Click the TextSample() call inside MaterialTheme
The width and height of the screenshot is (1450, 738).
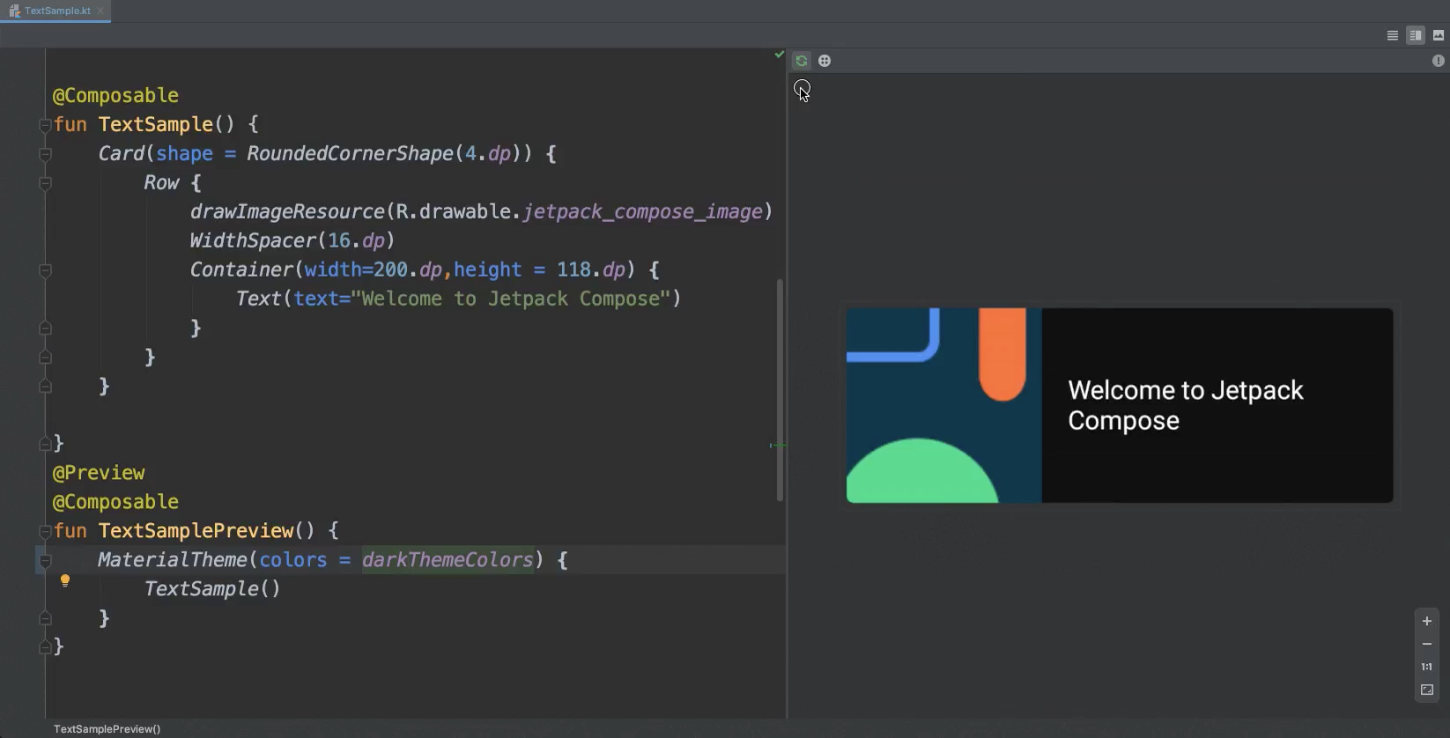pyautogui.click(x=213, y=589)
